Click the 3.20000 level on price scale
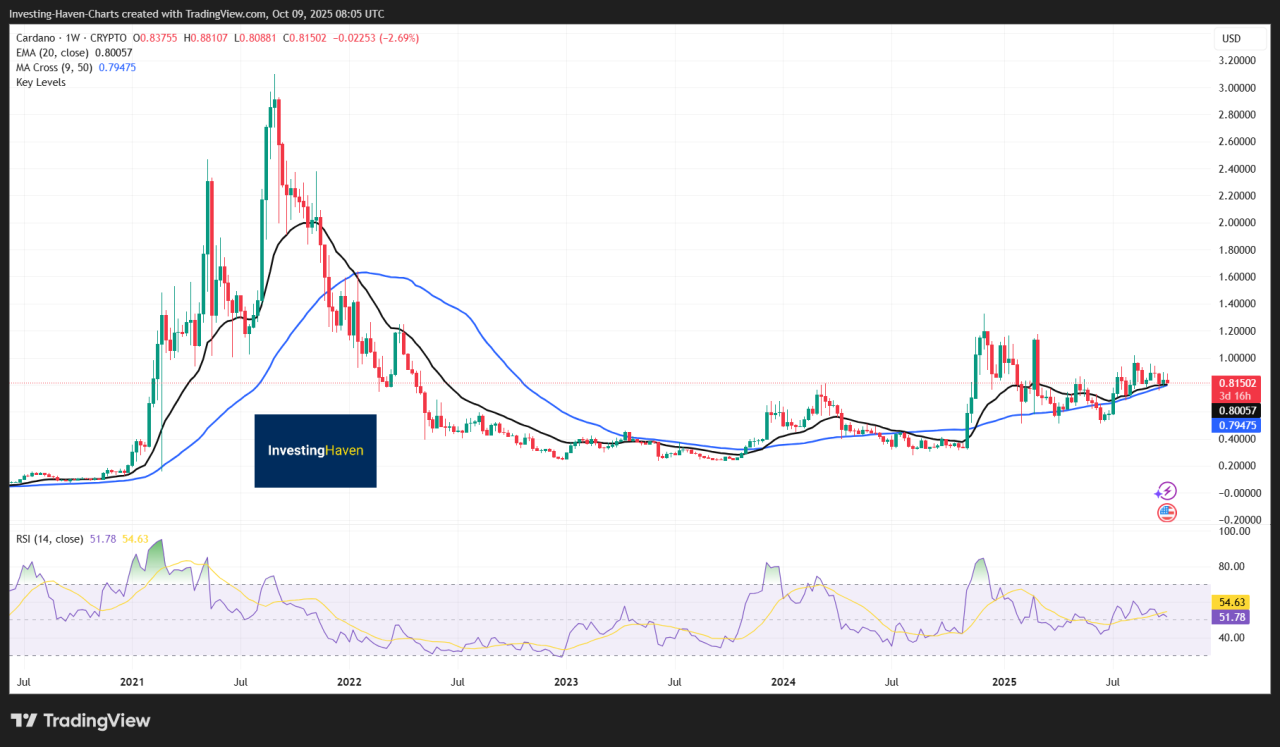 (x=1240, y=61)
